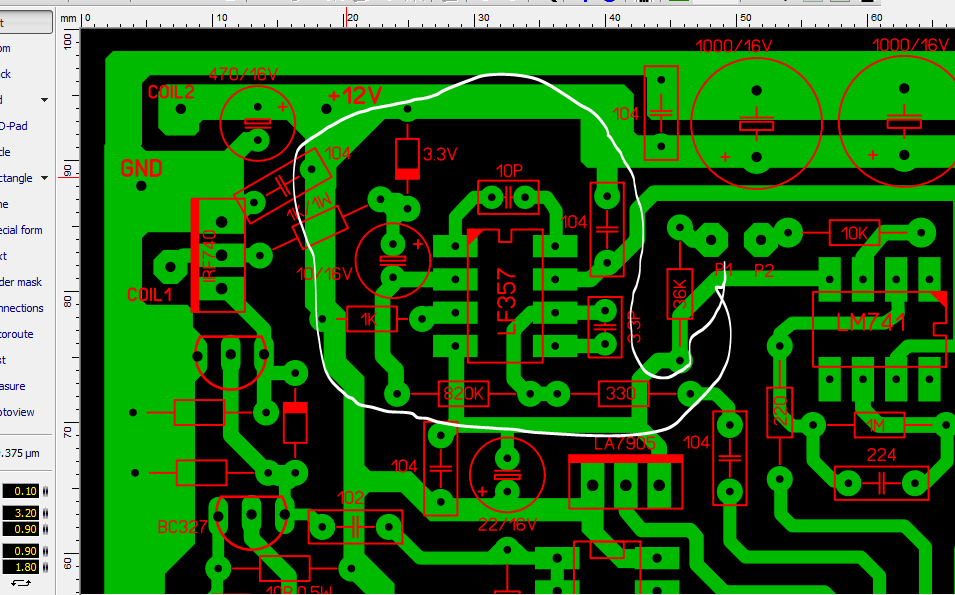Viewport: 955px width, 595px height.
Task: Open the Rectangle tool dropdown arrow
Action: pos(44,178)
